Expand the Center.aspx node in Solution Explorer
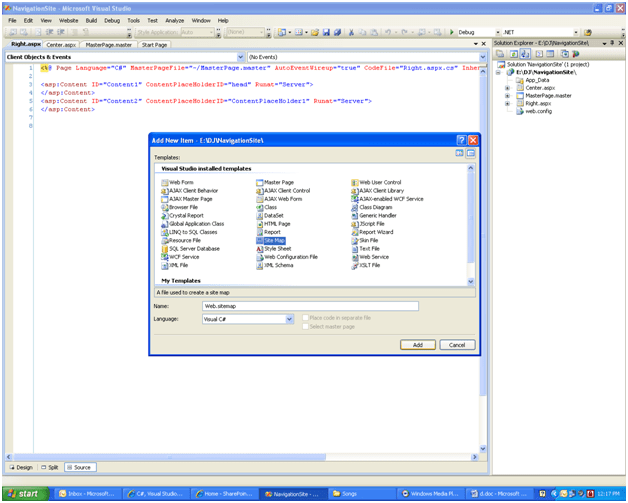 point(507,88)
